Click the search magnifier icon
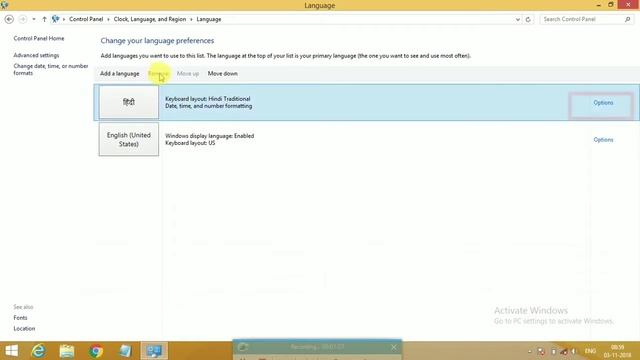Viewport: 640px width, 360px height. coord(627,19)
